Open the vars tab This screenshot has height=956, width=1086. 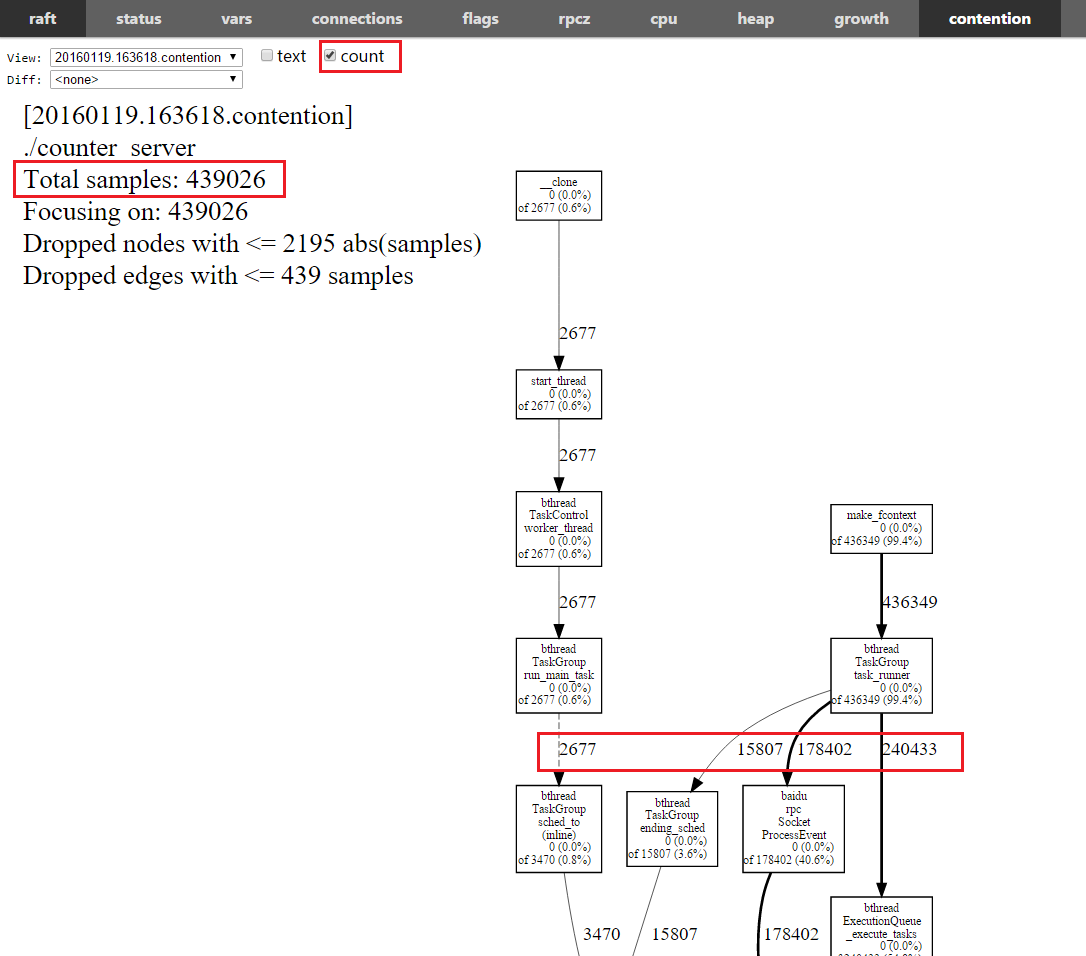coord(236,18)
